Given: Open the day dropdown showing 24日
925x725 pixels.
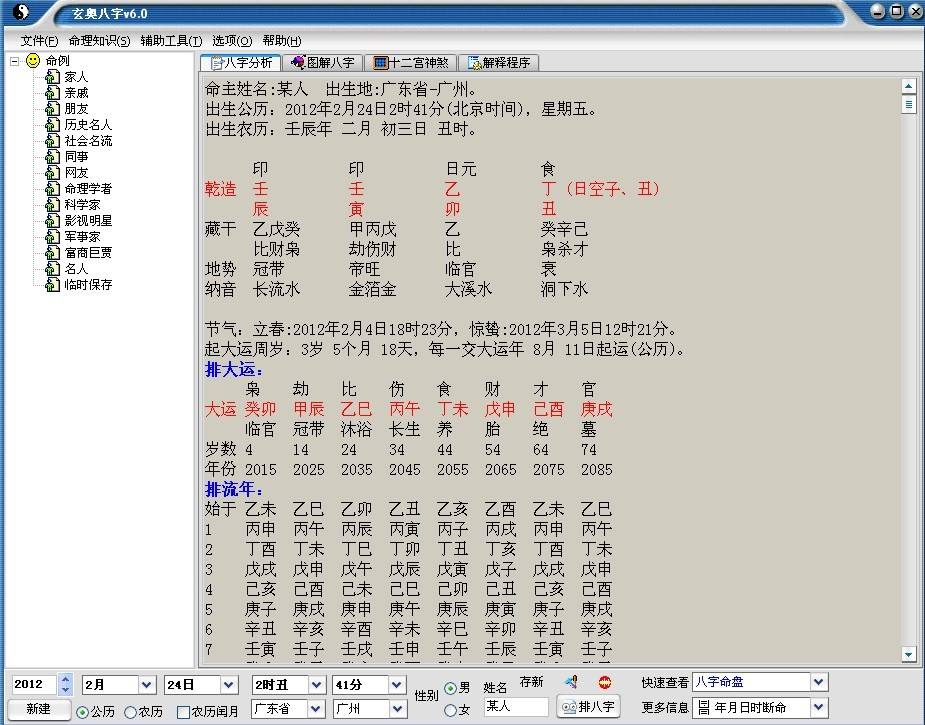Looking at the screenshot, I should [229, 685].
